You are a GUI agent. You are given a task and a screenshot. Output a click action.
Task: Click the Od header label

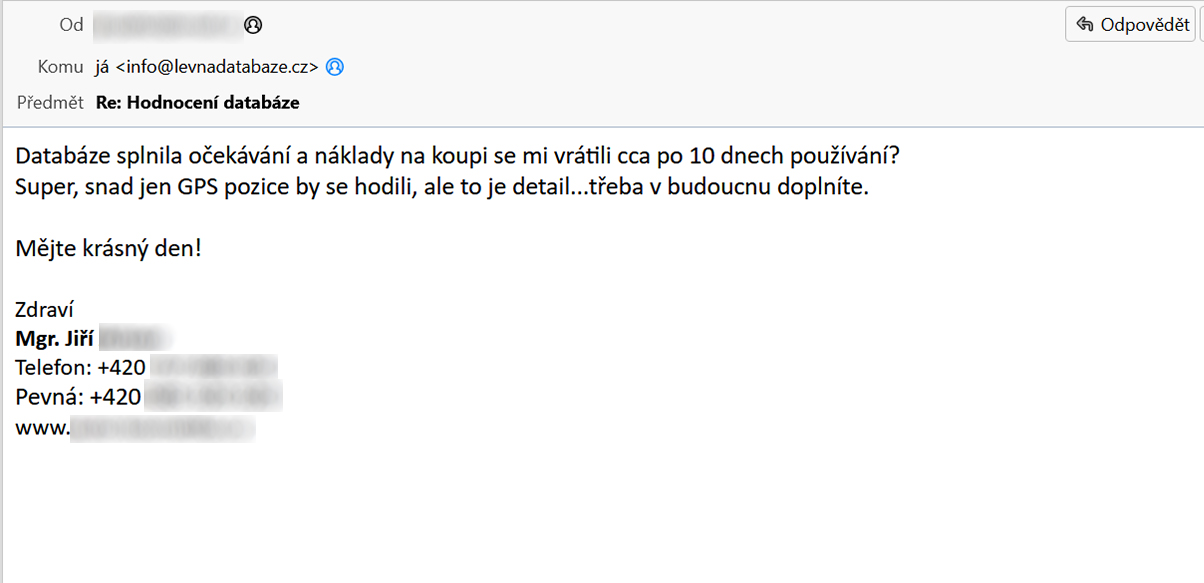point(71,25)
